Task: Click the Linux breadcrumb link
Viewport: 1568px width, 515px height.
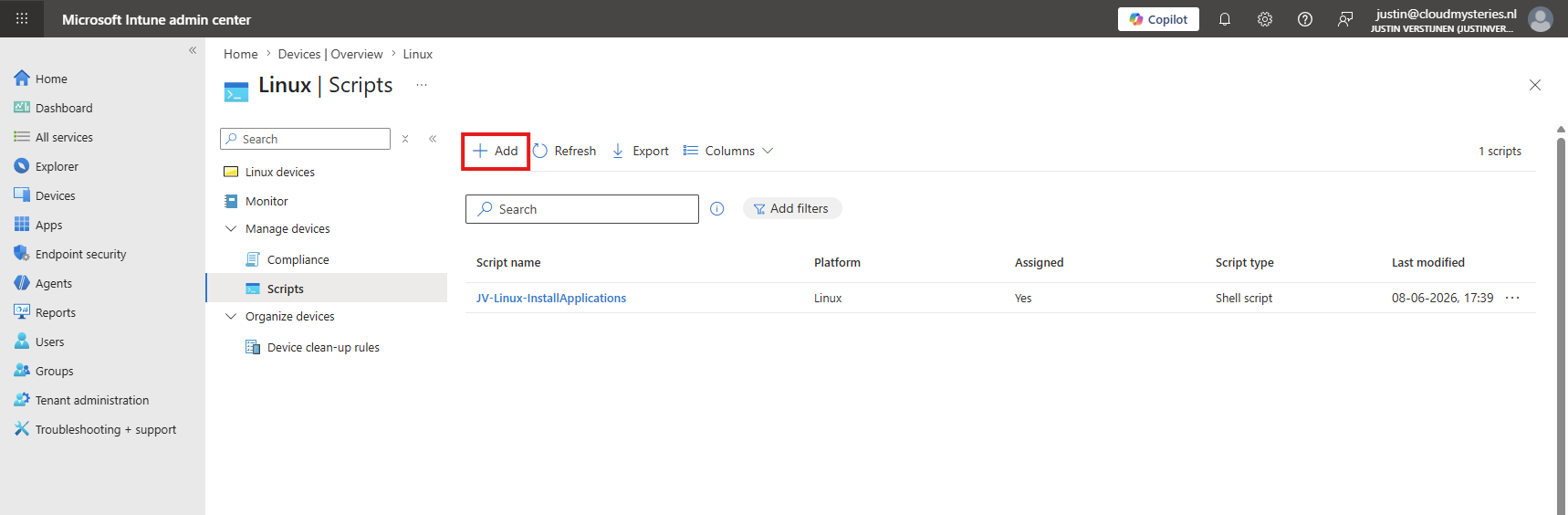Action: 418,54
